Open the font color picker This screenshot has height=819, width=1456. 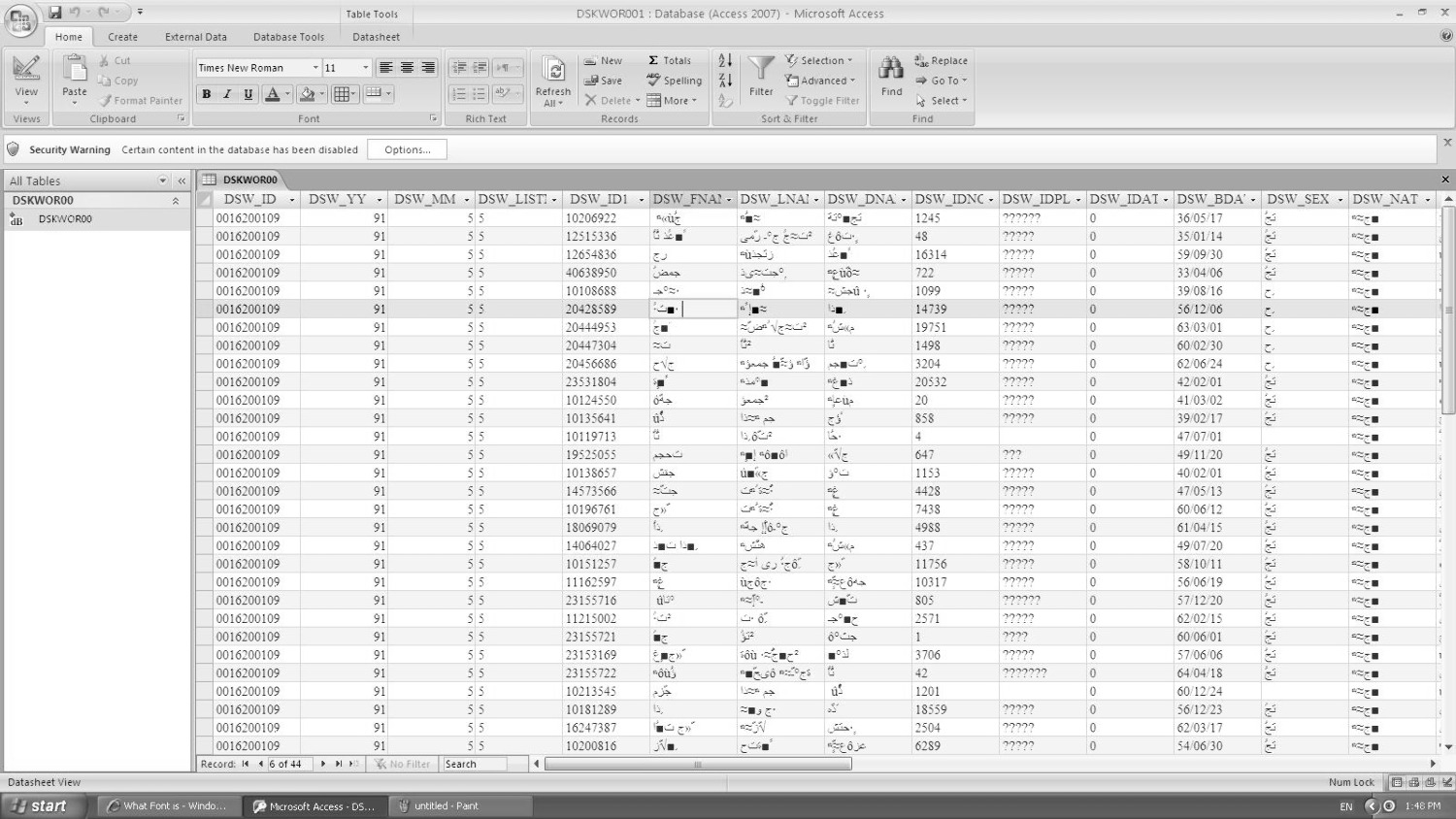pyautogui.click(x=287, y=94)
